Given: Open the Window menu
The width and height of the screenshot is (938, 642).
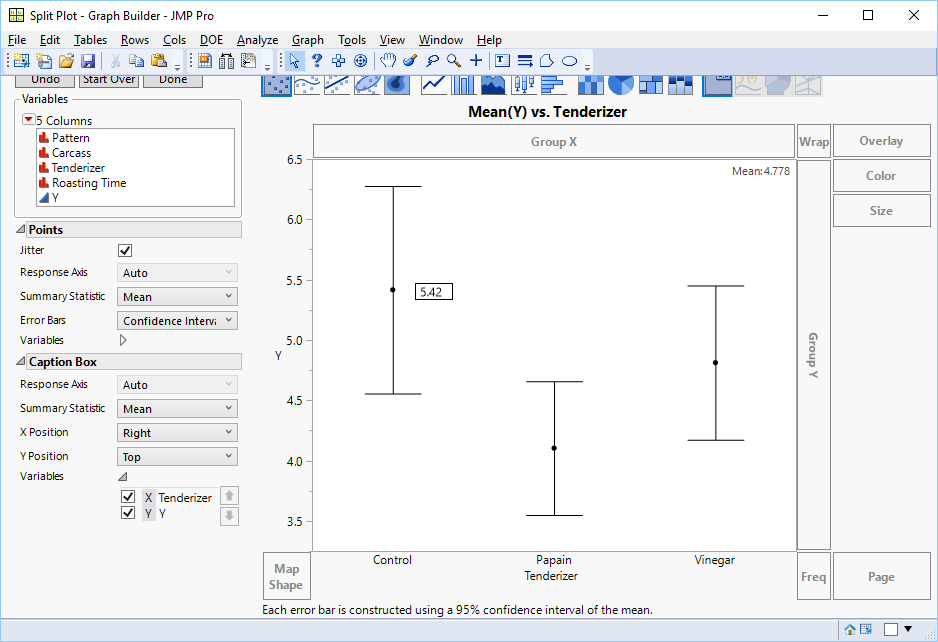Looking at the screenshot, I should click(x=440, y=39).
